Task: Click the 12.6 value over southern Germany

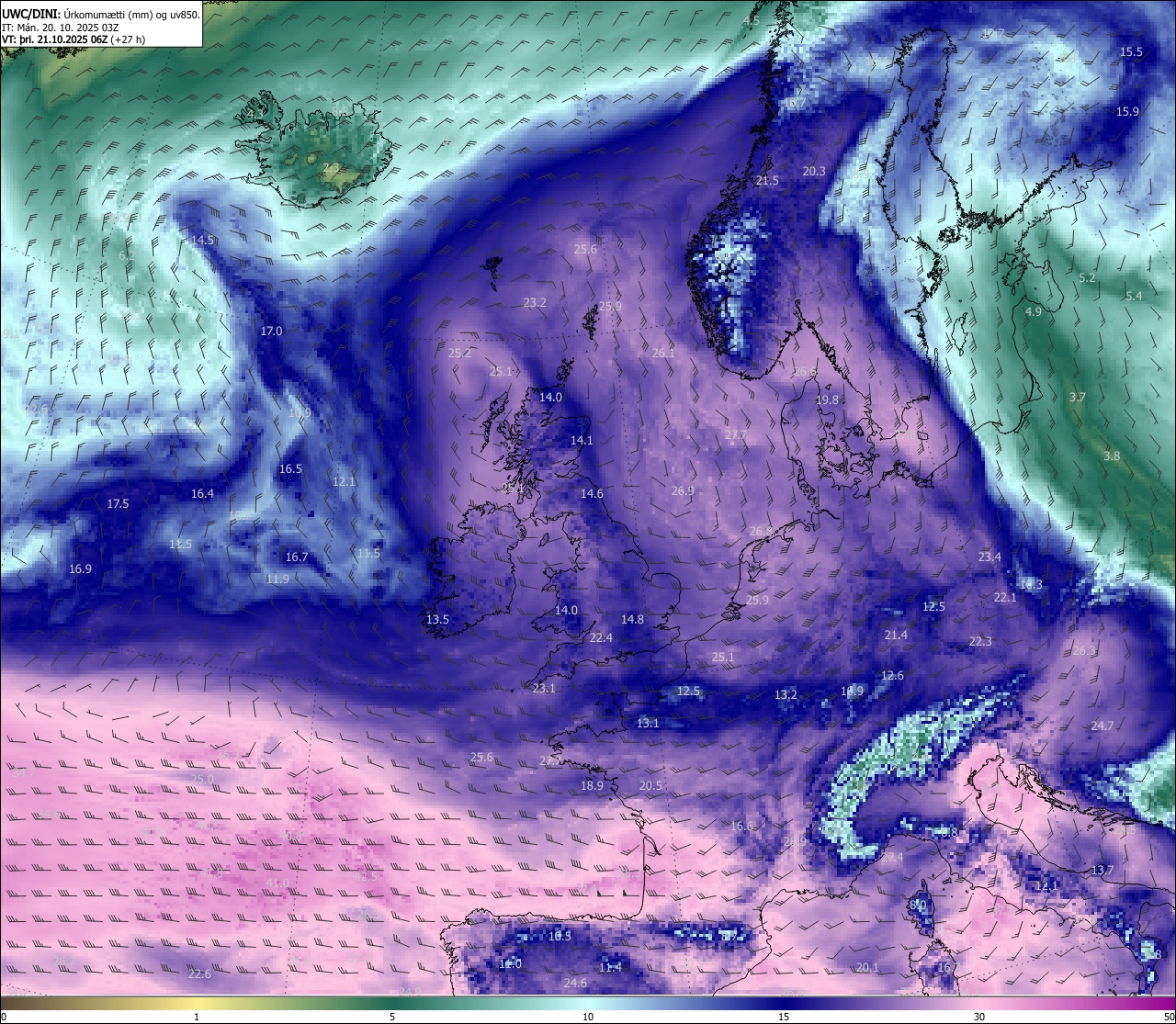Action: point(892,675)
